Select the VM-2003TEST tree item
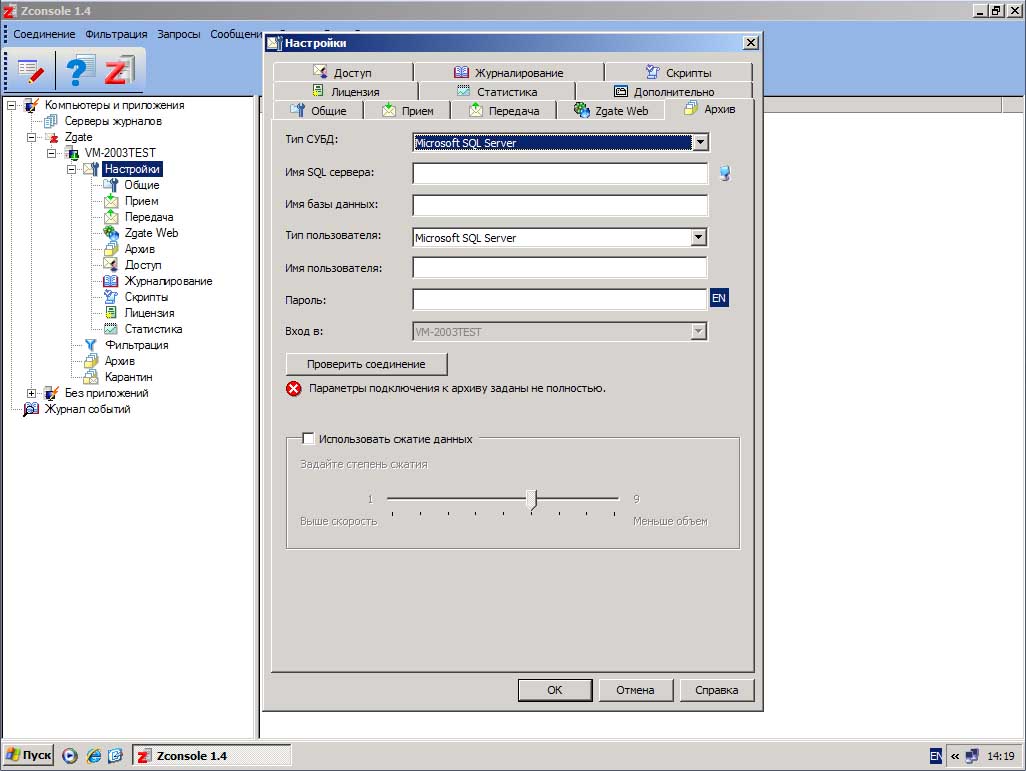Viewport: 1026px width, 771px height. coord(120,153)
